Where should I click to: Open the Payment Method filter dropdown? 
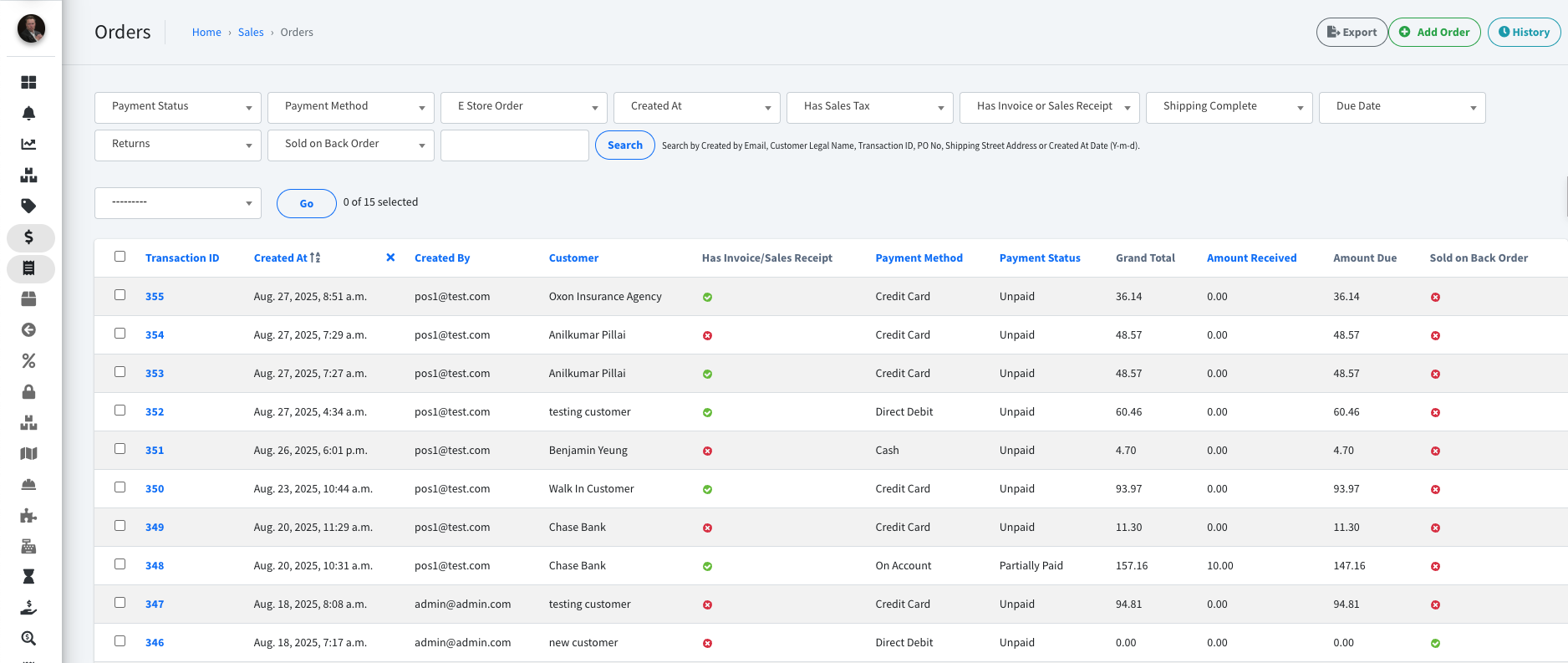click(351, 107)
